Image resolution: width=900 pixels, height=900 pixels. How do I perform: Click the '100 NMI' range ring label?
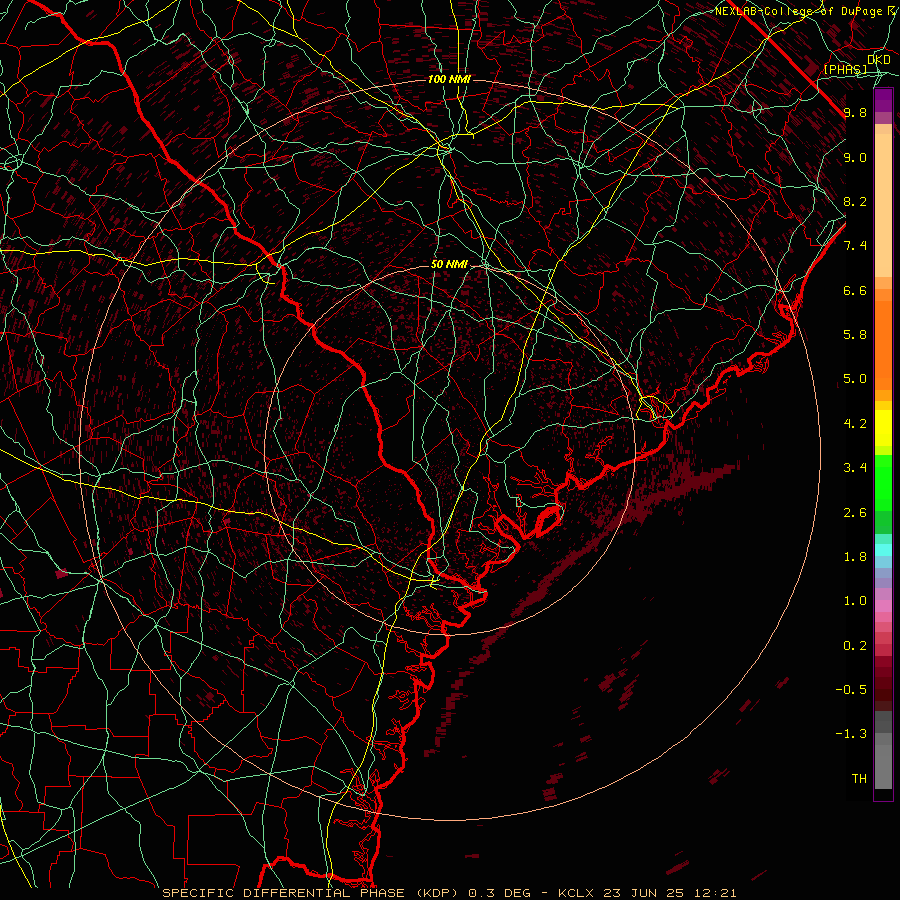(x=448, y=79)
